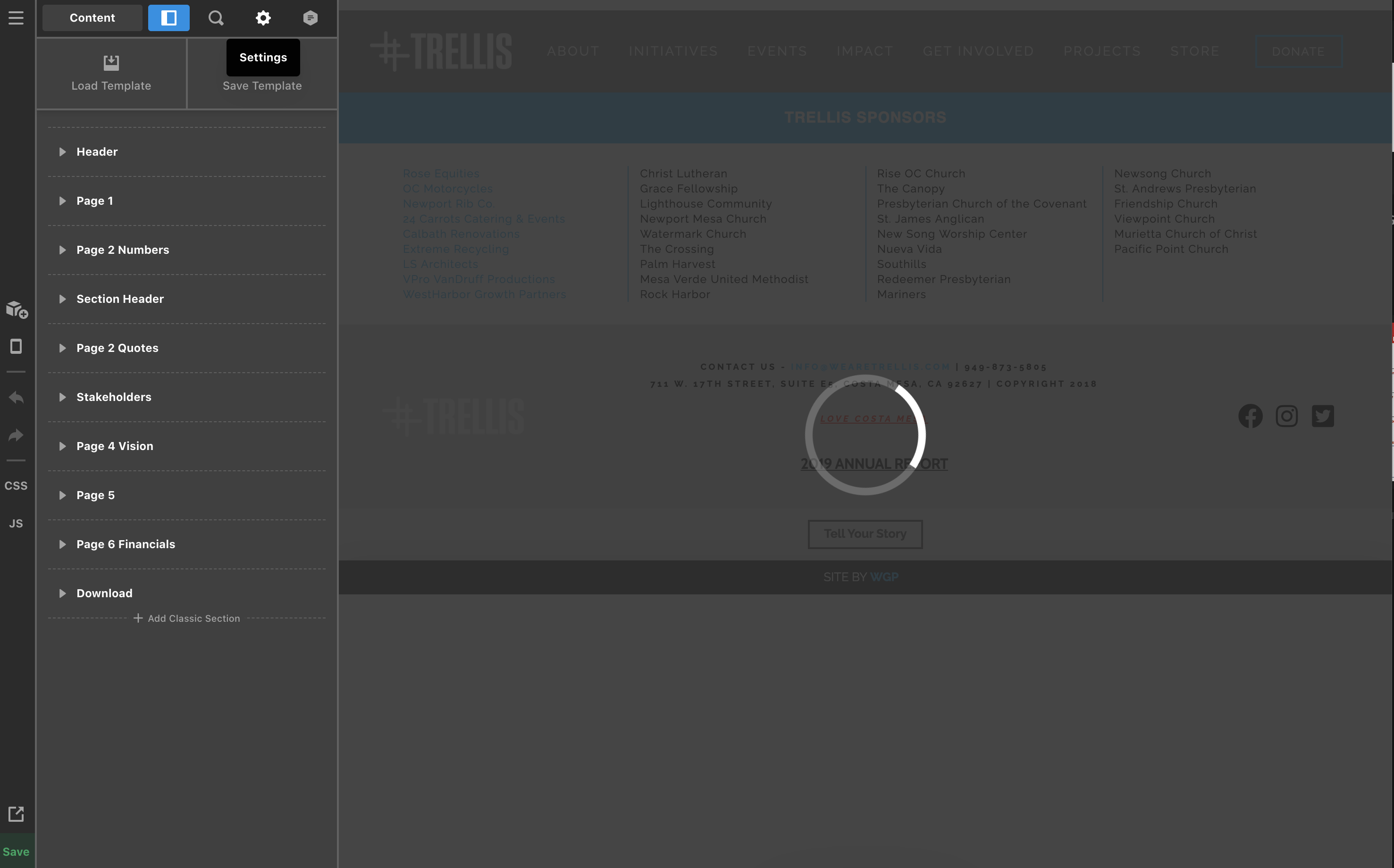
Task: Open the CSS editor
Action: point(16,486)
